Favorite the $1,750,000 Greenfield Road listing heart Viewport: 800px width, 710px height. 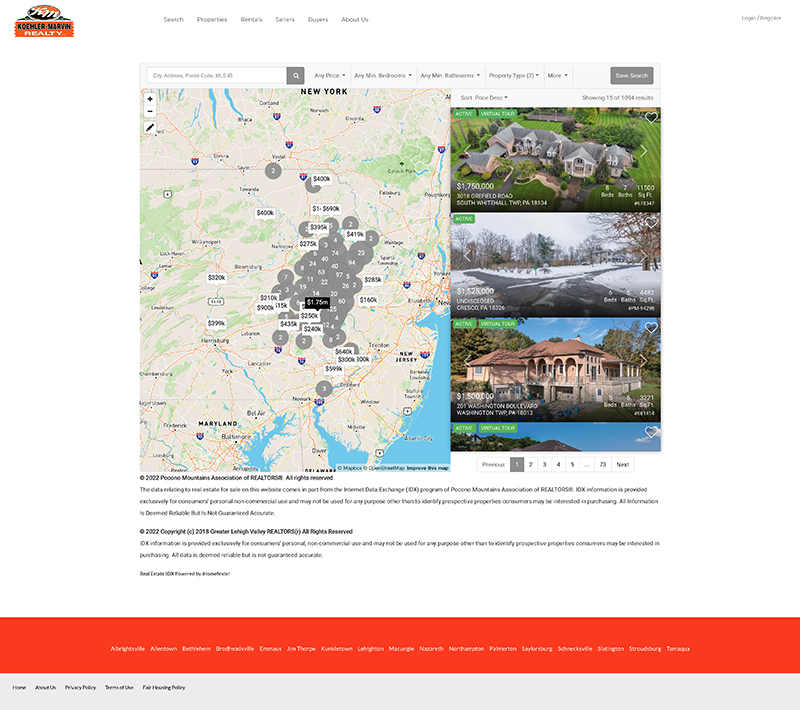tap(651, 118)
